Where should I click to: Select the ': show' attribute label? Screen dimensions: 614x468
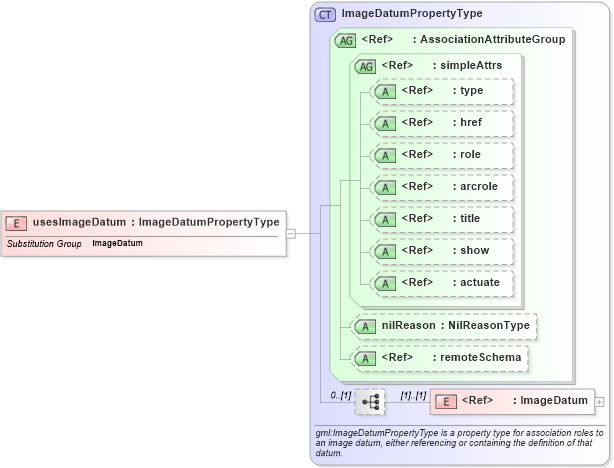[x=471, y=250]
